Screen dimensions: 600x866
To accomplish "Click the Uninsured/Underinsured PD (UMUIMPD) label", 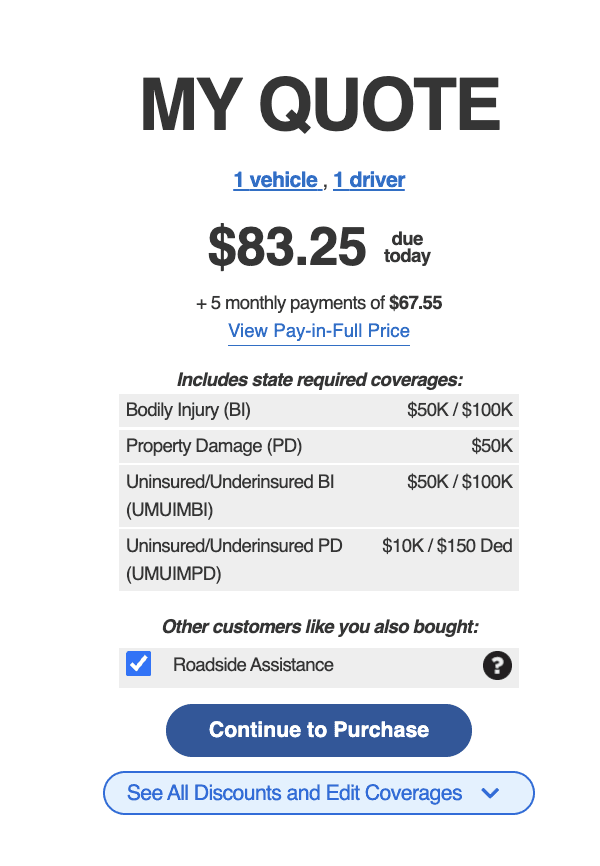I will (x=234, y=559).
